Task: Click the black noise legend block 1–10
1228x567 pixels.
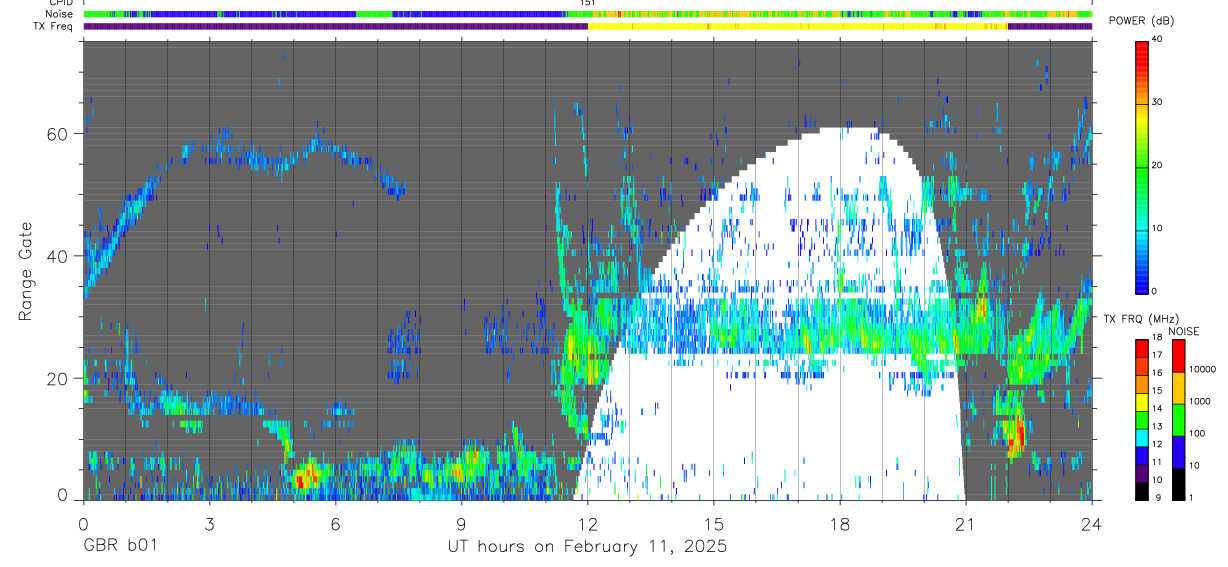Action: [x=1178, y=484]
